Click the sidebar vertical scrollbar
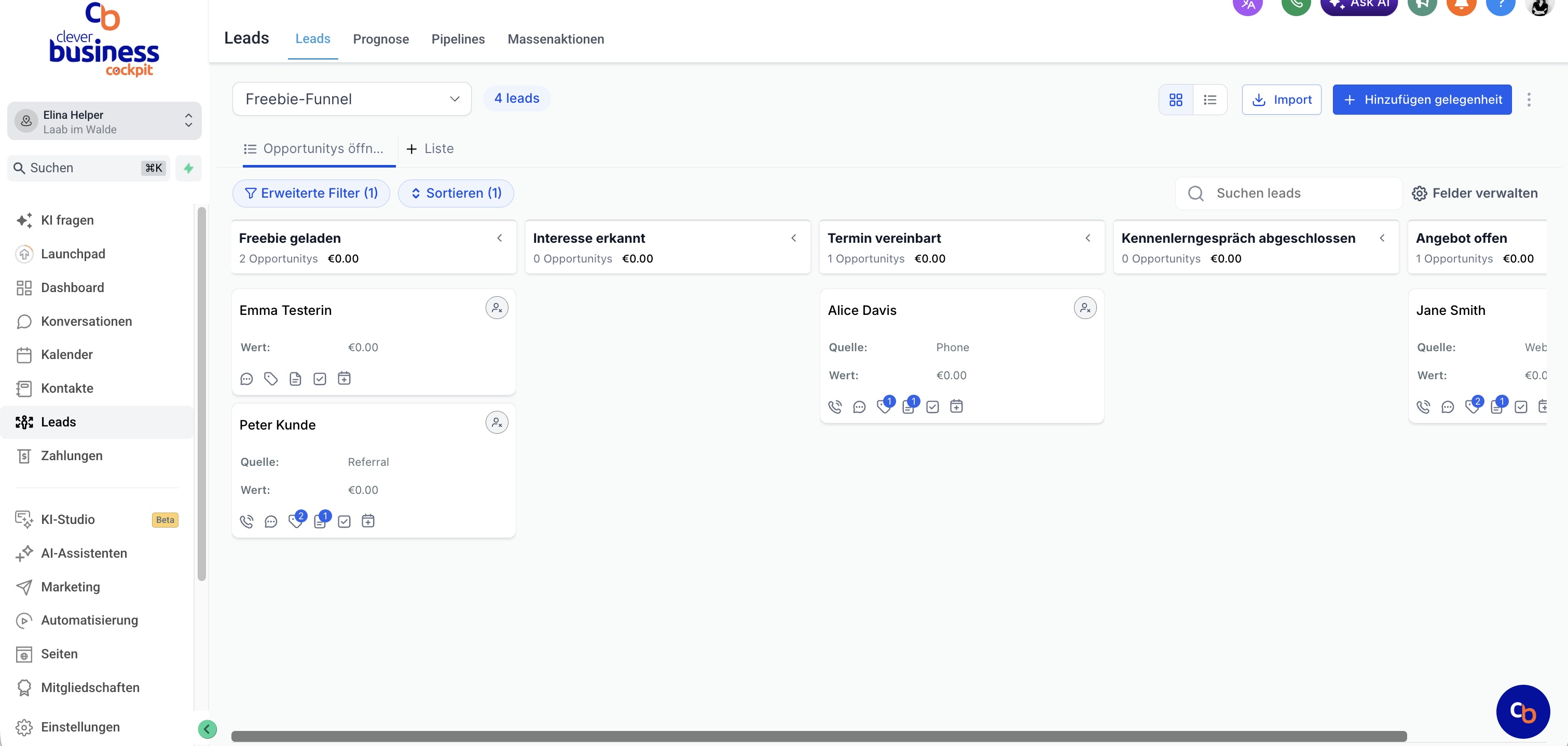This screenshot has width=1568, height=746. pos(201,394)
